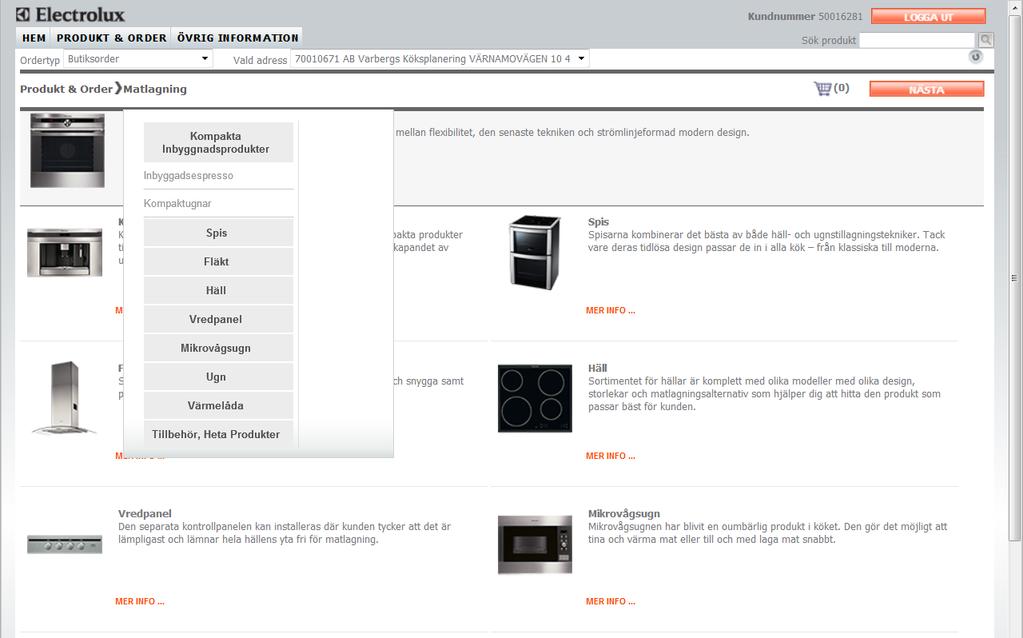This screenshot has height=638, width=1023.
Task: Select Häll in the dropdown menu
Action: tap(218, 290)
